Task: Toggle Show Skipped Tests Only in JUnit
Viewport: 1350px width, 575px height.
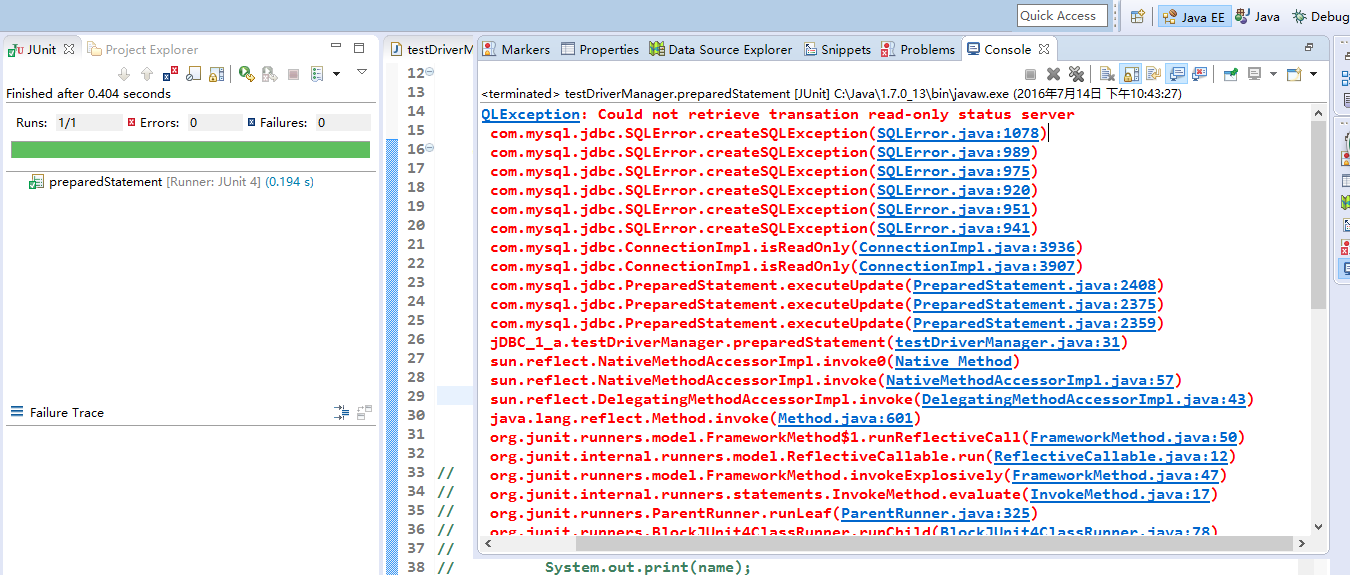Action: coord(193,73)
